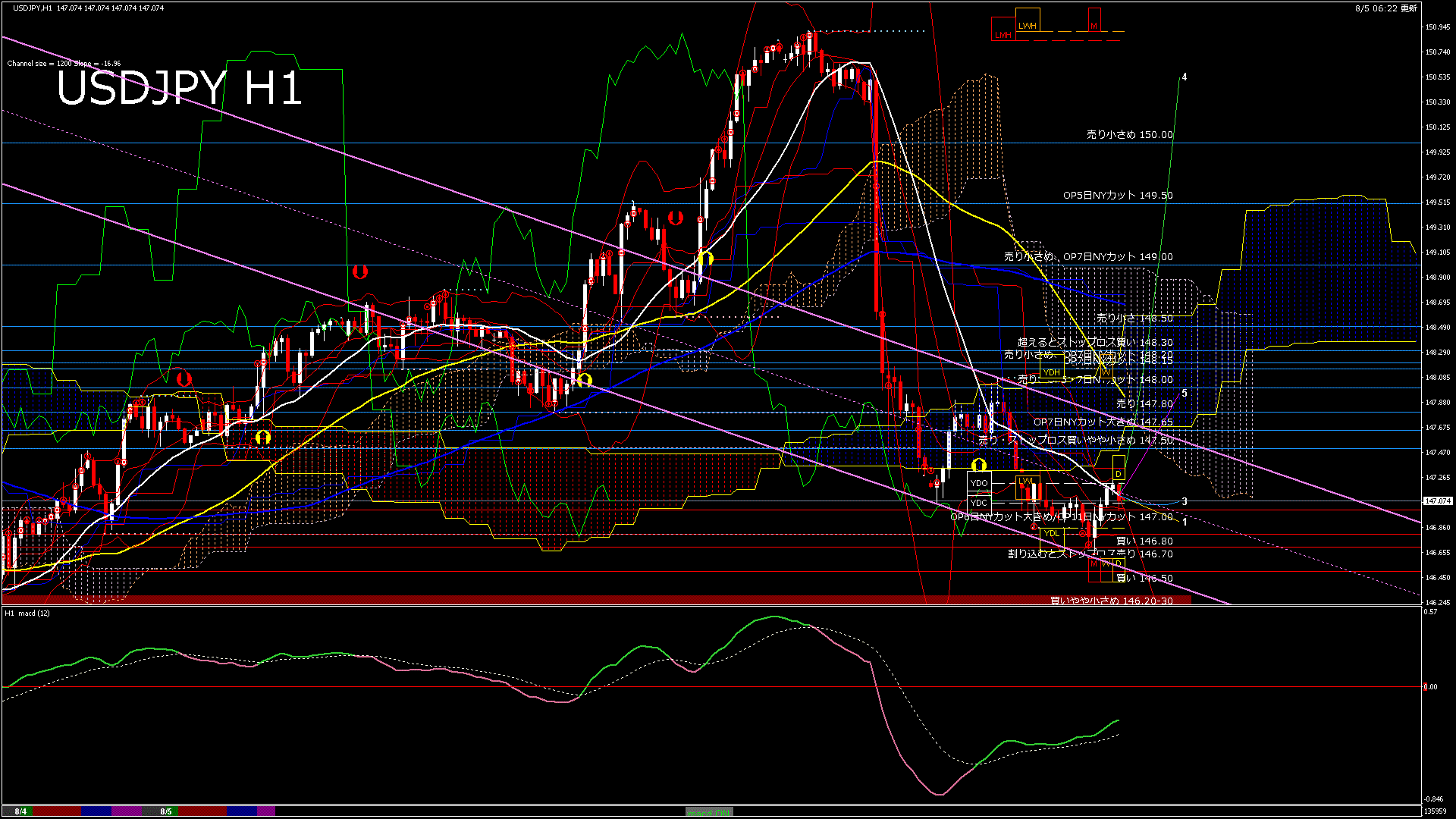This screenshot has height=819, width=1456.
Task: Click the yellow reversal marker above the YDO box
Action: click(x=979, y=465)
